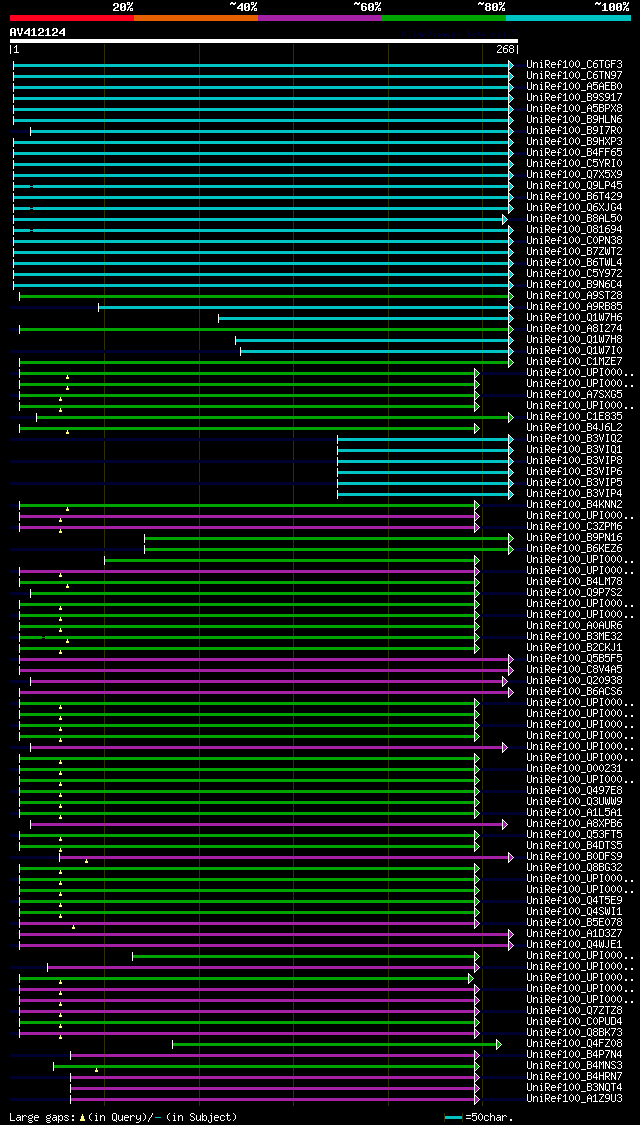The height and width of the screenshot is (1125, 640).
Task: Select hit label UniRef100_B8AL50
Action: point(574,218)
